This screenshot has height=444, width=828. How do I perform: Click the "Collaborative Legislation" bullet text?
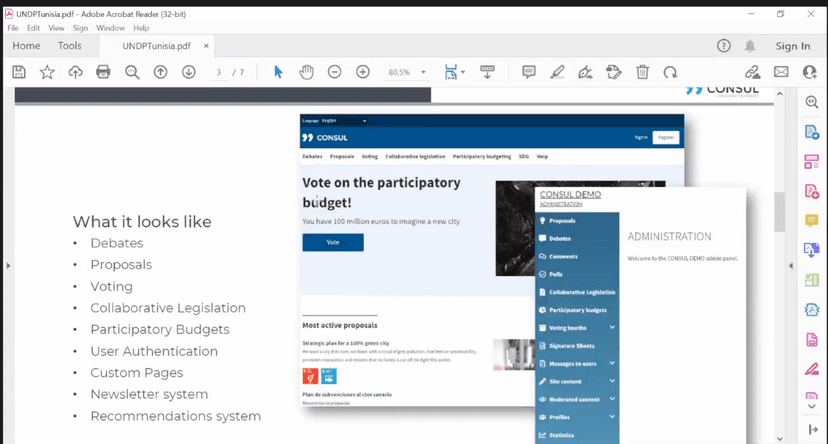[168, 308]
